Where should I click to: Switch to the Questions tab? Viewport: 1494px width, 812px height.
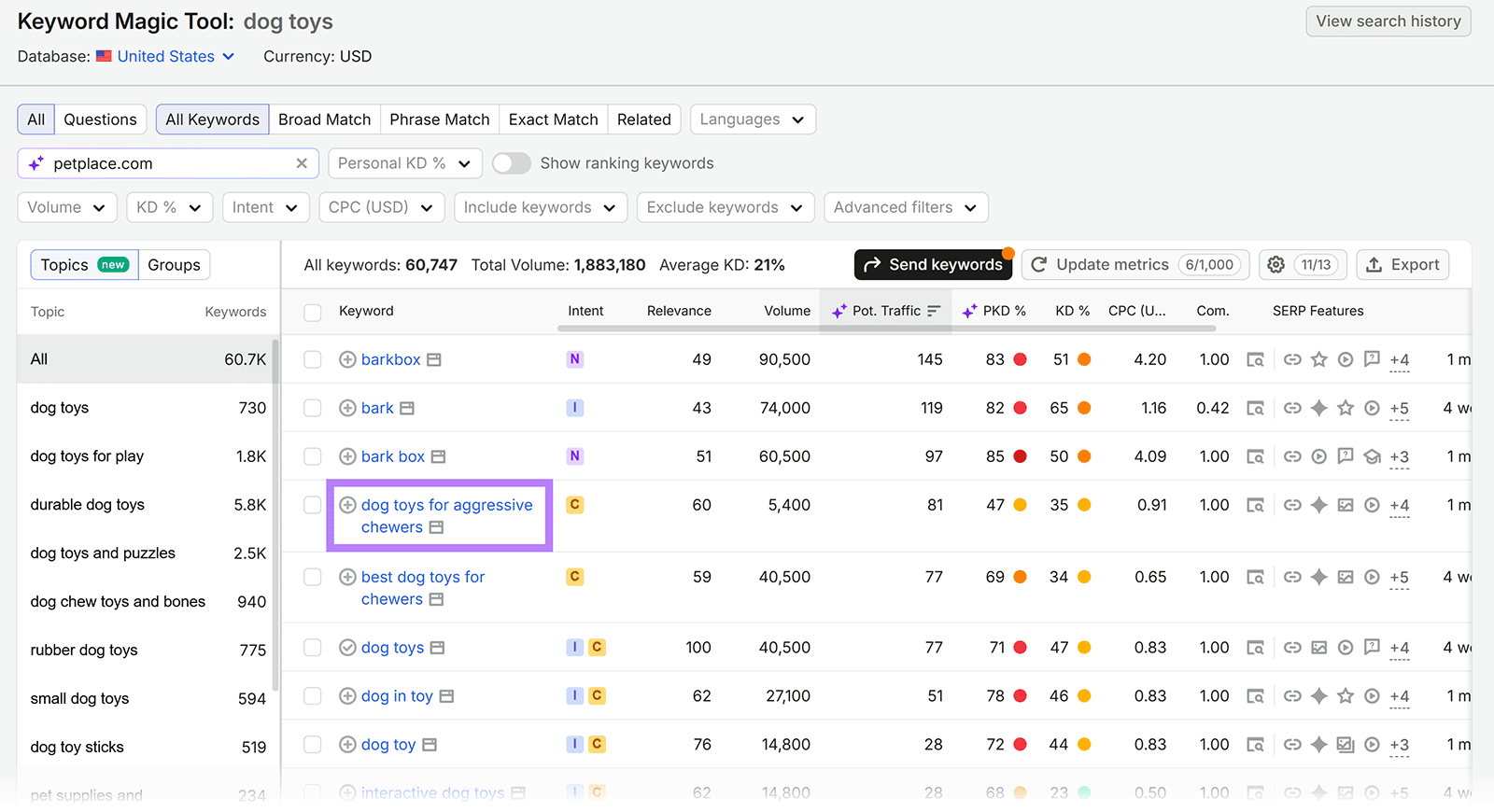(100, 119)
